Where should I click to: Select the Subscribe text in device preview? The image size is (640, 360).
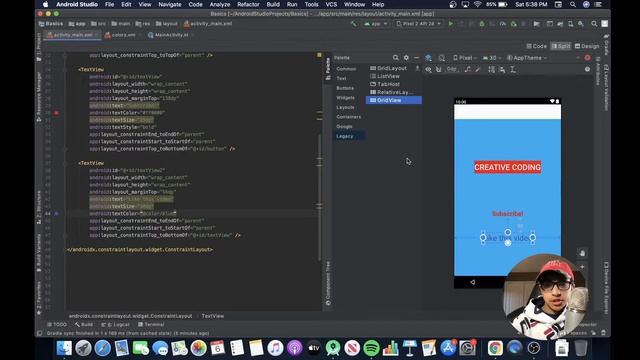507,213
